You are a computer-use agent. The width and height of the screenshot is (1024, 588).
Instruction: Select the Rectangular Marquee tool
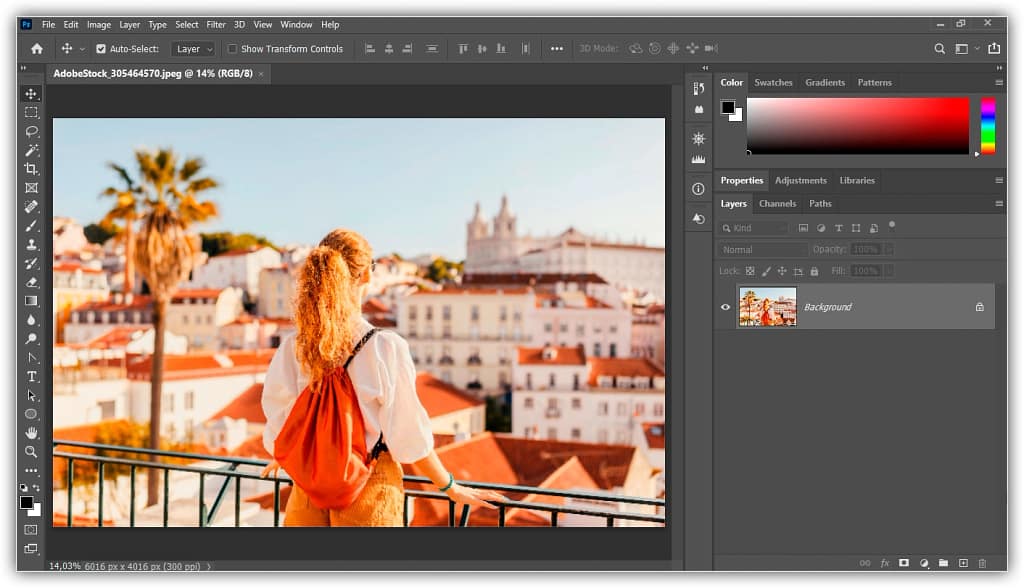31,112
